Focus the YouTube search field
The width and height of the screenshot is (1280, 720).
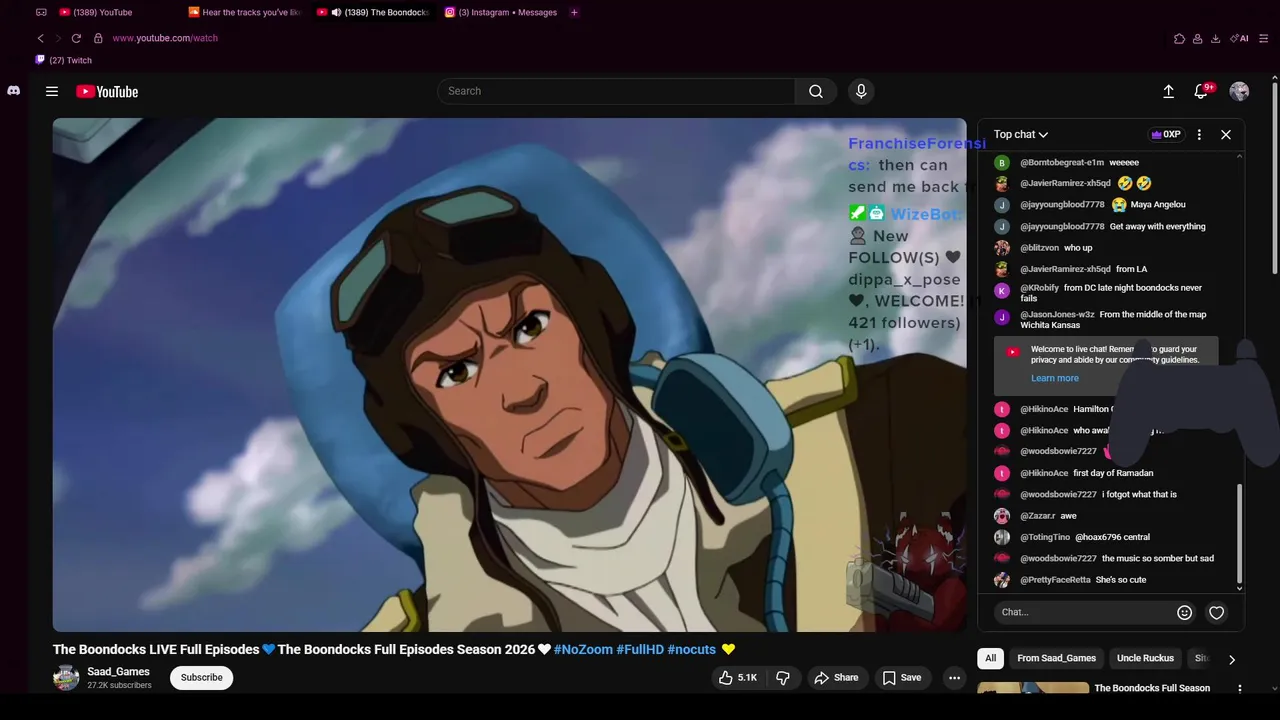pyautogui.click(x=616, y=91)
